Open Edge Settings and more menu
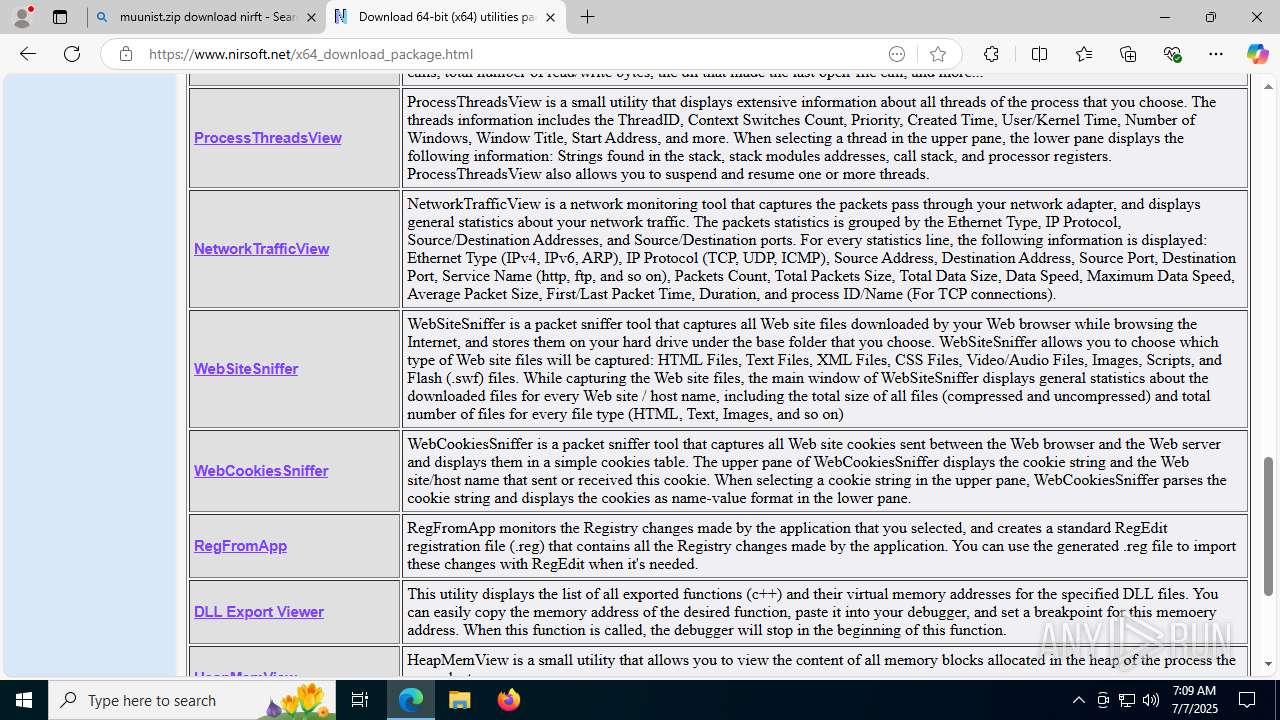Screen dimensions: 1280x720 coord(1216,54)
